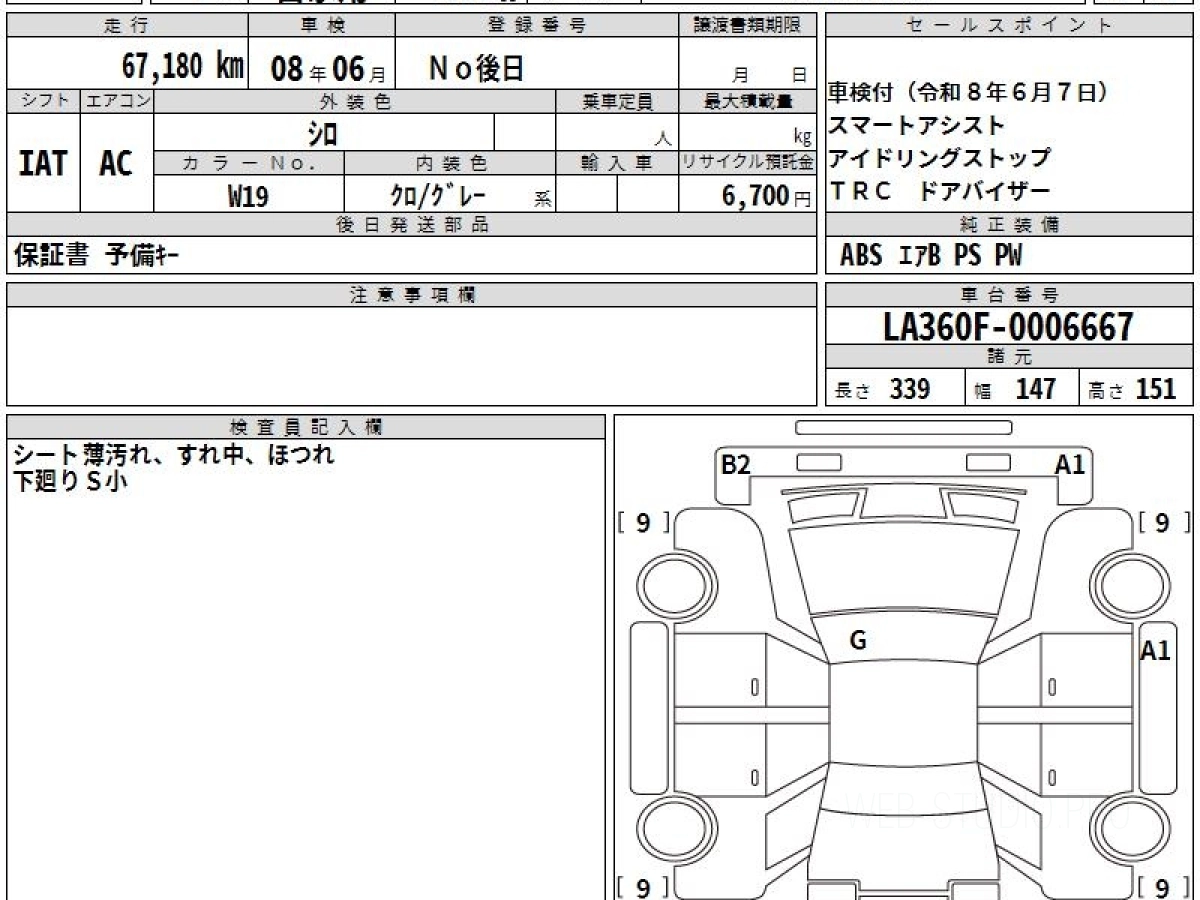Click inside the empty 注意事項欄 notes box
1200x900 pixels.
(411, 355)
